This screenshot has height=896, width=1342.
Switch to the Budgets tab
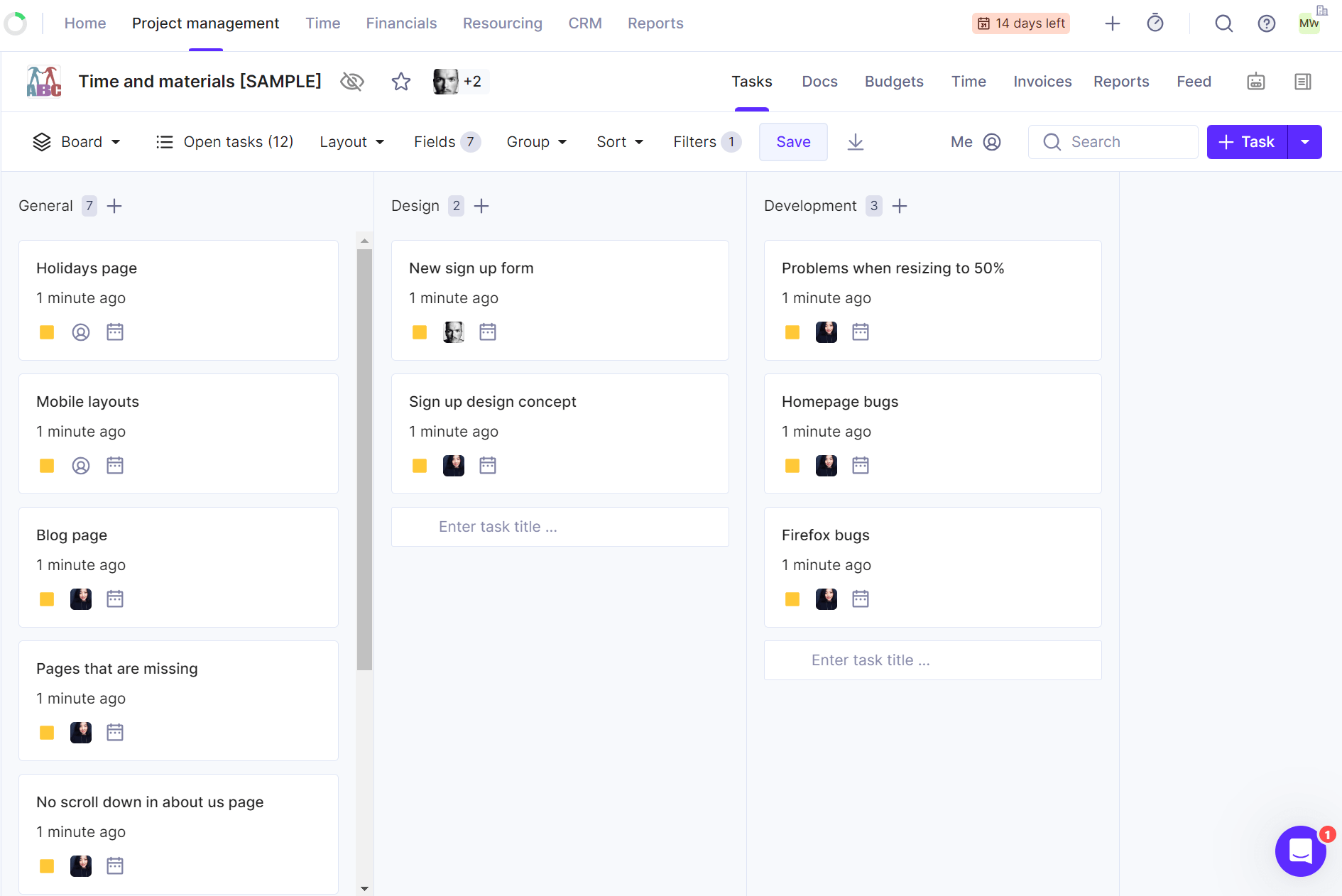point(893,82)
